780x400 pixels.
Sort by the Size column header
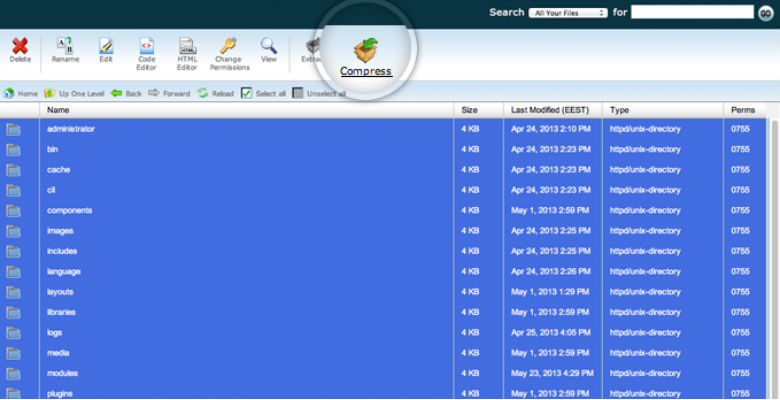pos(469,110)
